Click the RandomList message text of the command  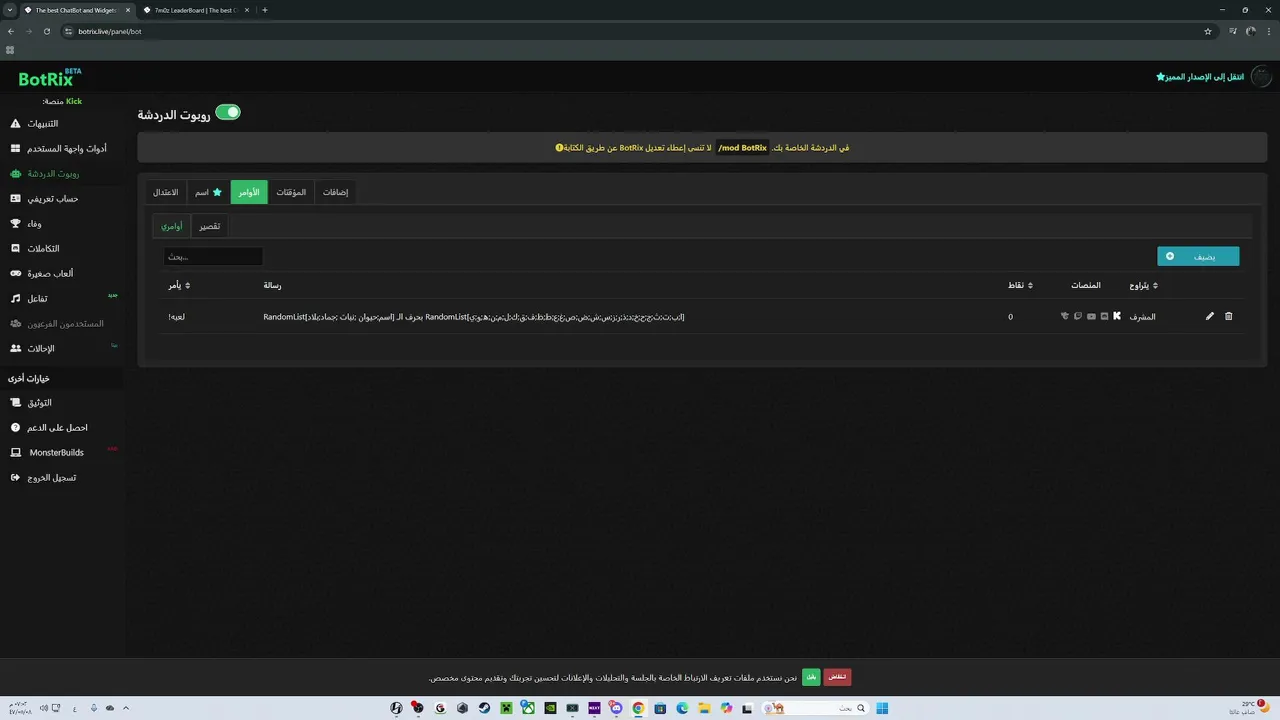click(474, 317)
